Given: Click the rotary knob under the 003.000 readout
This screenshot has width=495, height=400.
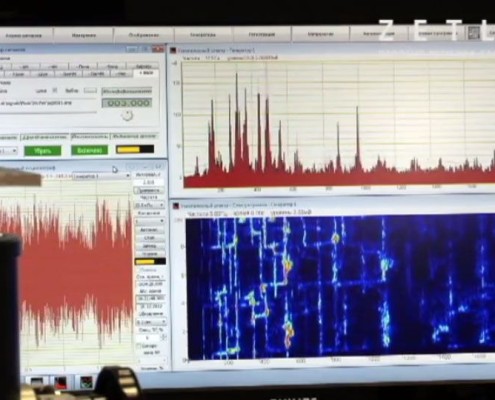Looking at the screenshot, I should click(x=127, y=115).
